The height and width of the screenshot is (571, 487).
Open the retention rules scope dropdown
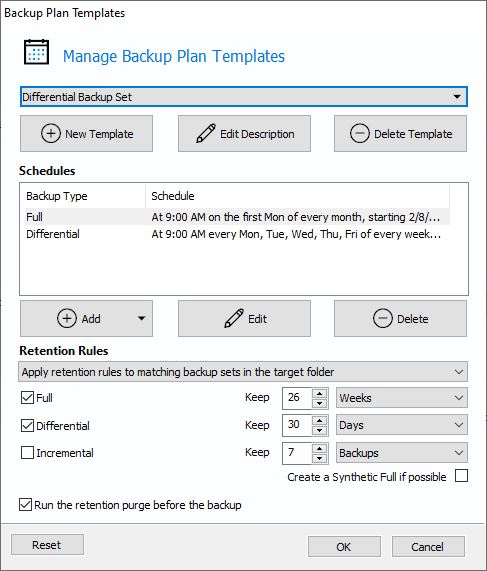pyautogui.click(x=243, y=372)
